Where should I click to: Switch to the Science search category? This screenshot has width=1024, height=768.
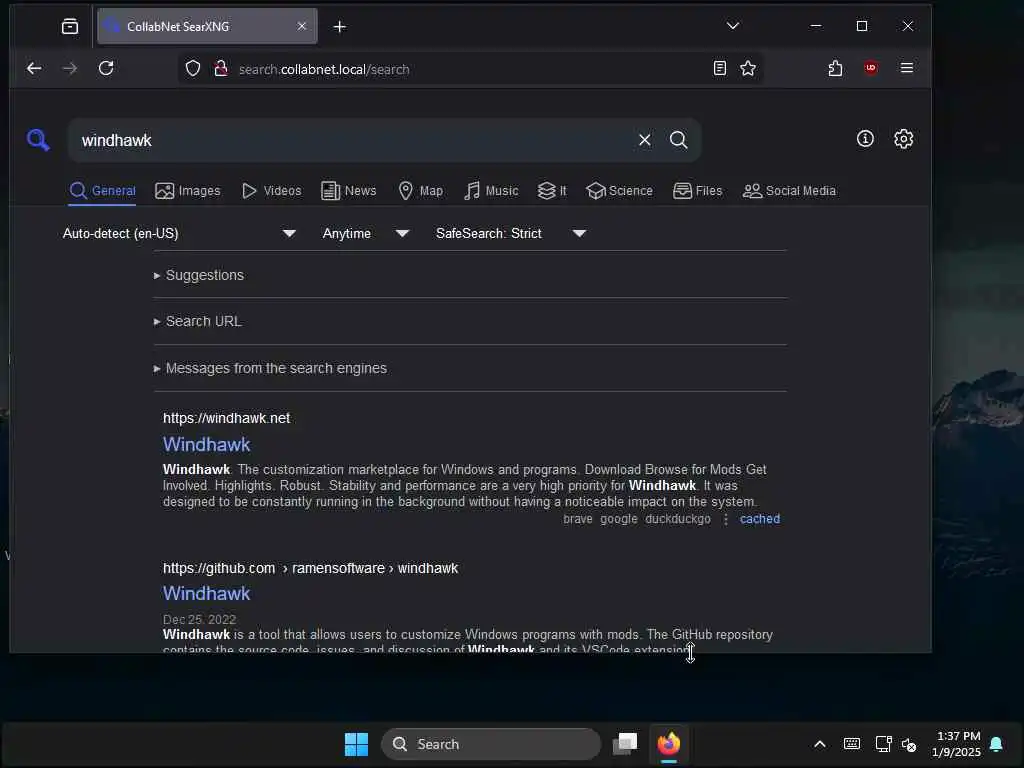pos(619,191)
